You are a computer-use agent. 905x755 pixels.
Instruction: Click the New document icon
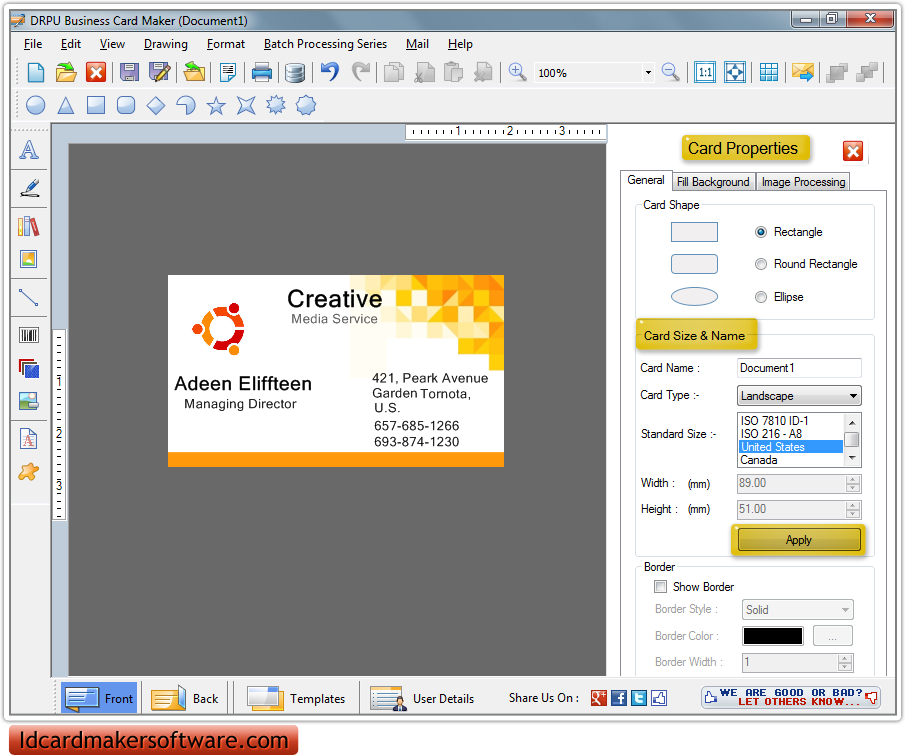click(x=36, y=73)
